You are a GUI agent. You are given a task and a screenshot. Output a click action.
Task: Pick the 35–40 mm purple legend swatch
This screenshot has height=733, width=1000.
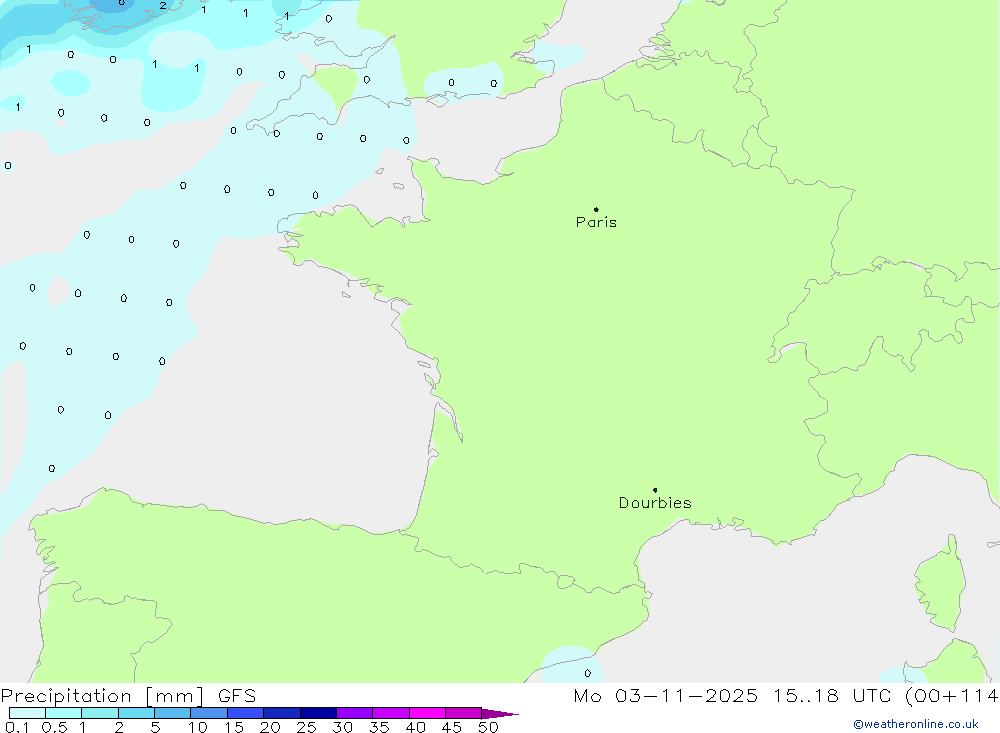(391, 713)
